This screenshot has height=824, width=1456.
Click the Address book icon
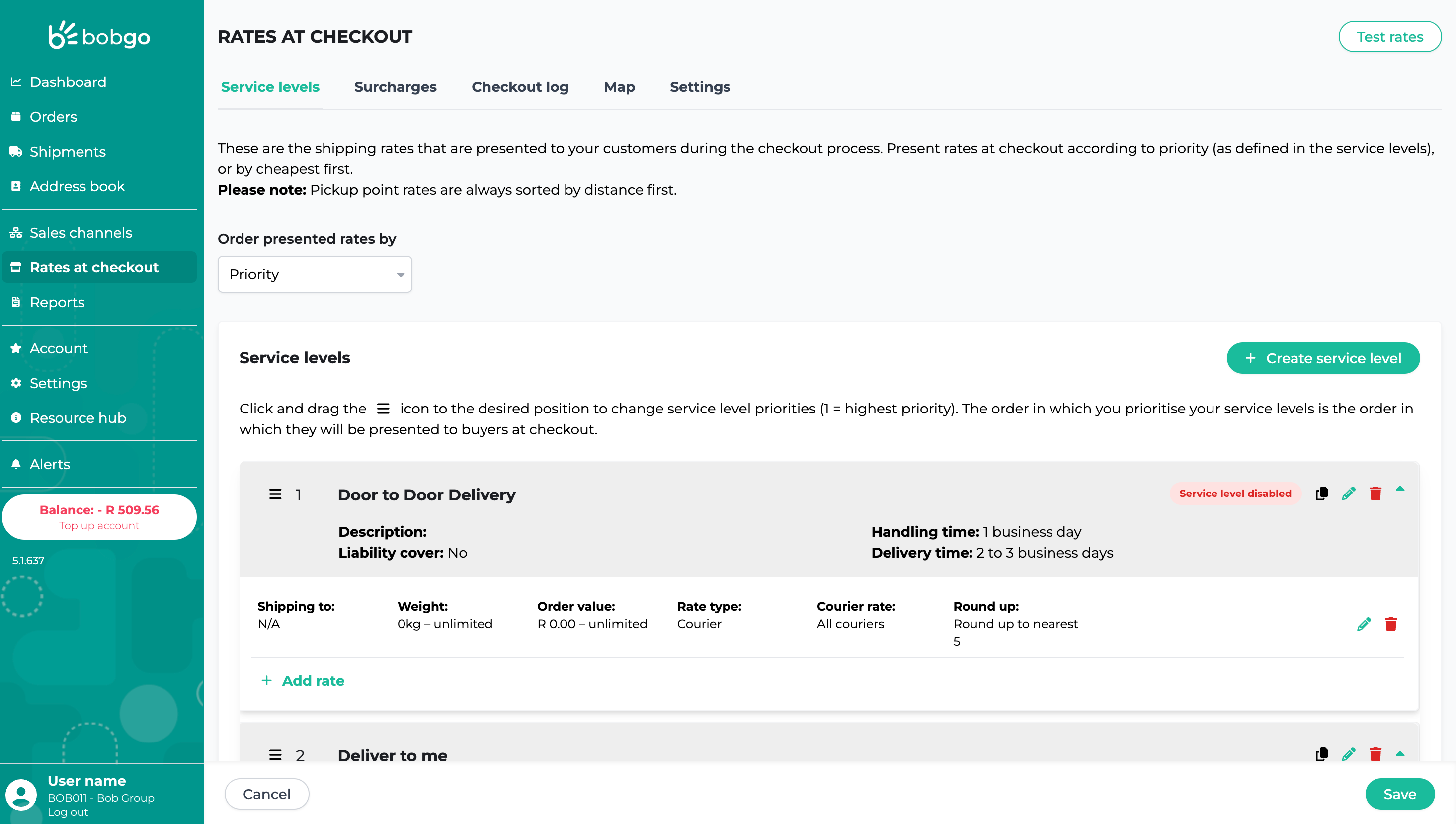coord(16,186)
